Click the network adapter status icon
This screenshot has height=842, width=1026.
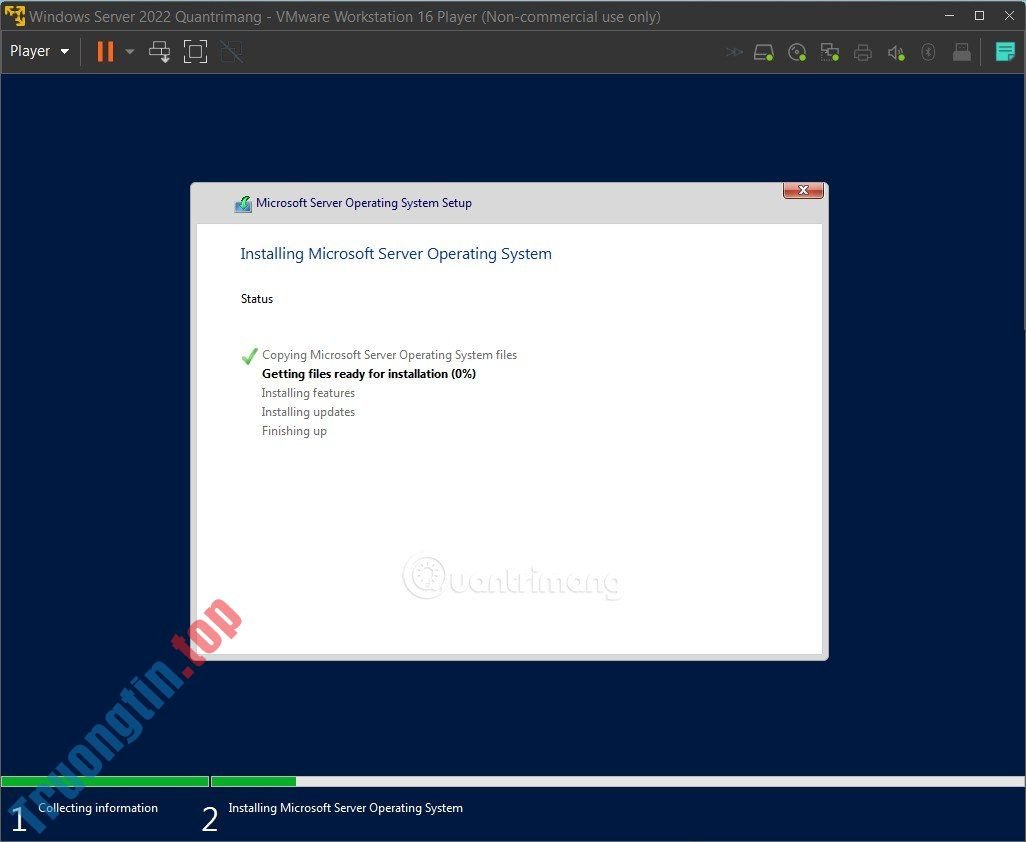tap(830, 52)
